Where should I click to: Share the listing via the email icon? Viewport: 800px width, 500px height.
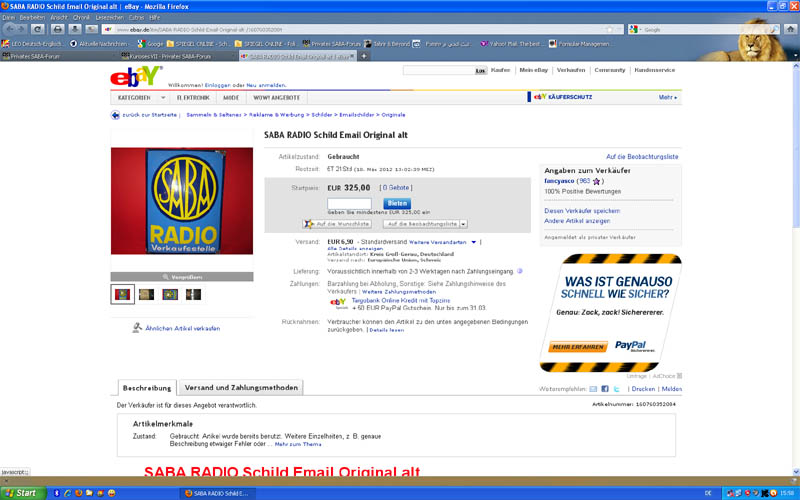pos(593,389)
